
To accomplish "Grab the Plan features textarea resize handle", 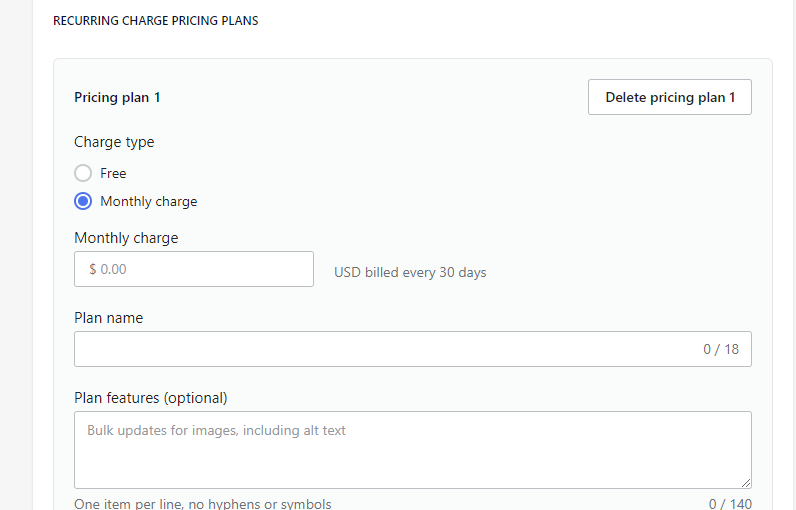I will [x=745, y=482].
